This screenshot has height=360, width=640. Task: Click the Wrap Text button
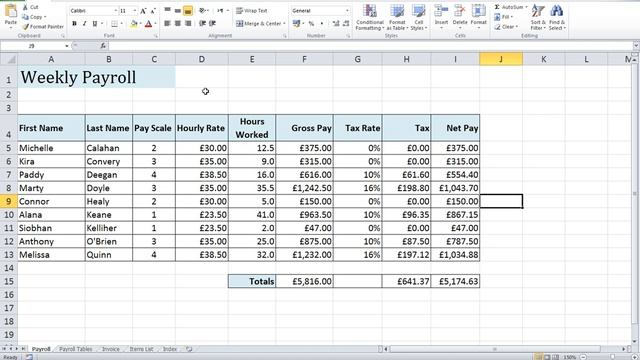coord(252,11)
